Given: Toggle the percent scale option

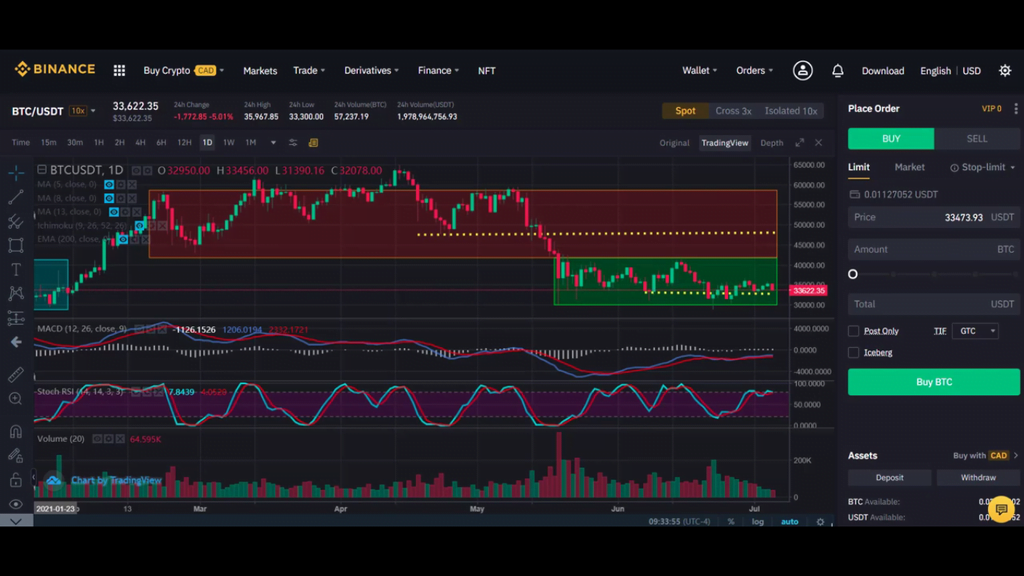Looking at the screenshot, I should (x=731, y=522).
